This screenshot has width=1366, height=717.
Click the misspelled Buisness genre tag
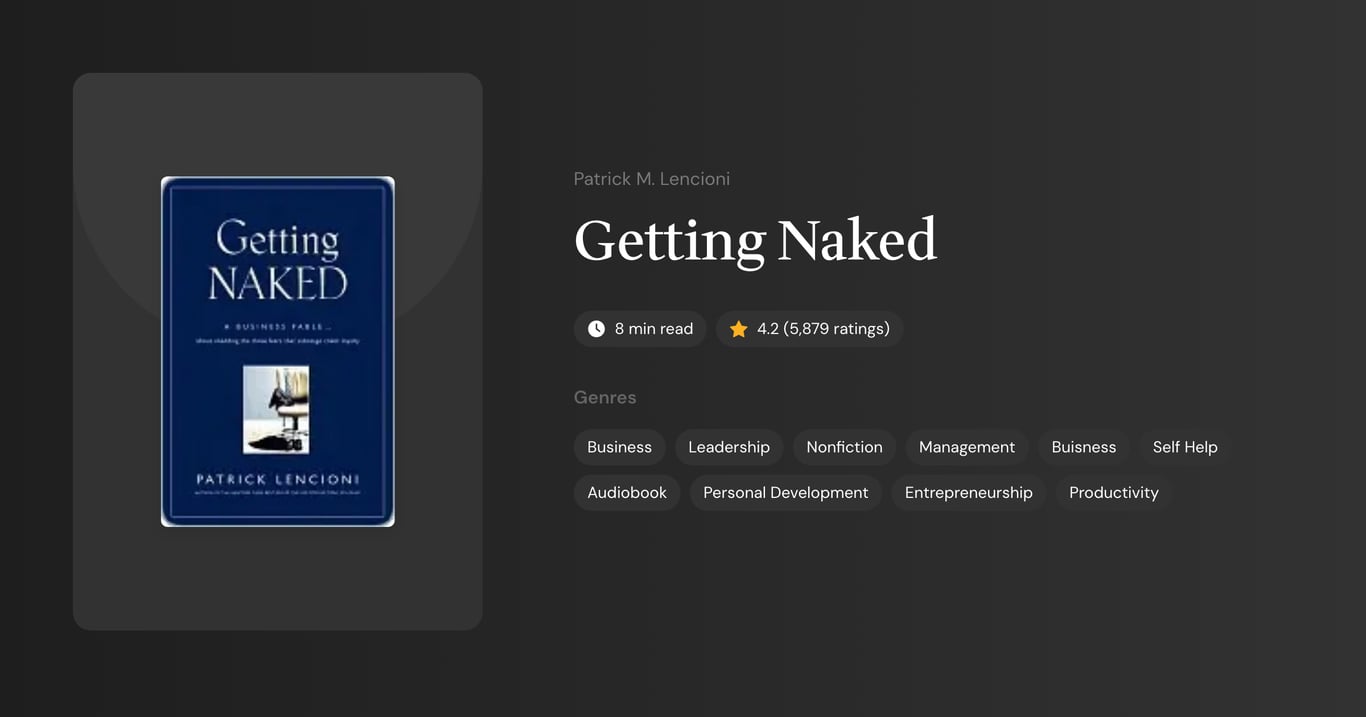pyautogui.click(x=1084, y=447)
